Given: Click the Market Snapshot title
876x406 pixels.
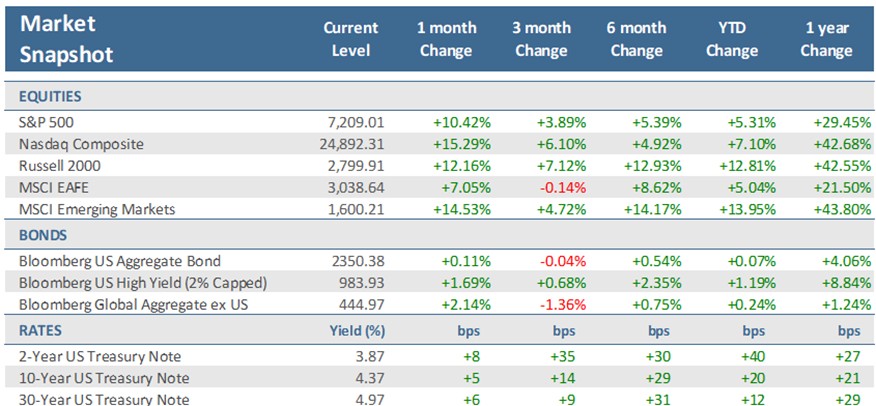Looking at the screenshot, I should (66, 39).
